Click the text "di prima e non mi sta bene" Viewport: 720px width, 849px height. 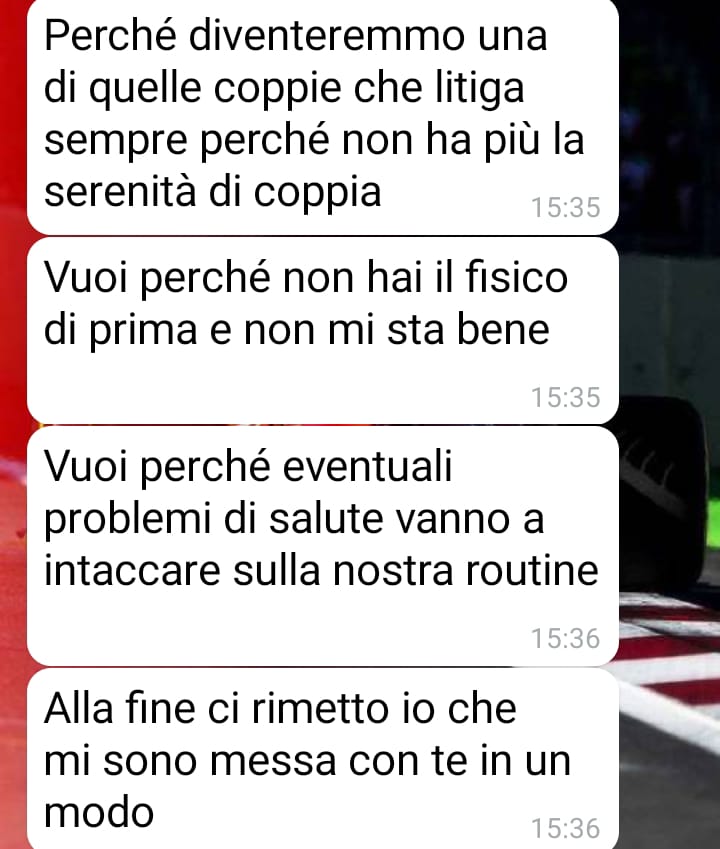point(297,330)
